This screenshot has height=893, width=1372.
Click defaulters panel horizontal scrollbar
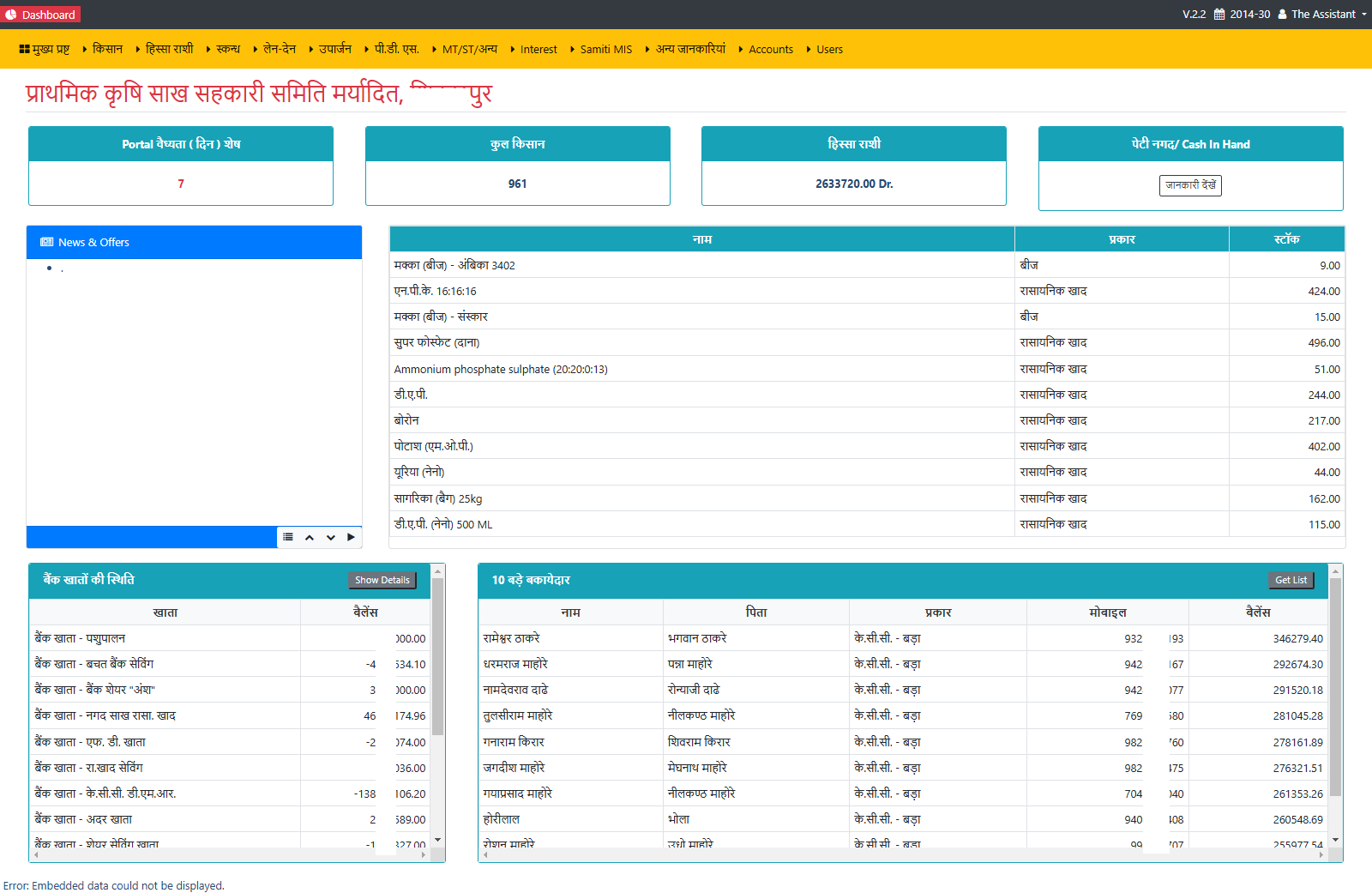(x=904, y=855)
